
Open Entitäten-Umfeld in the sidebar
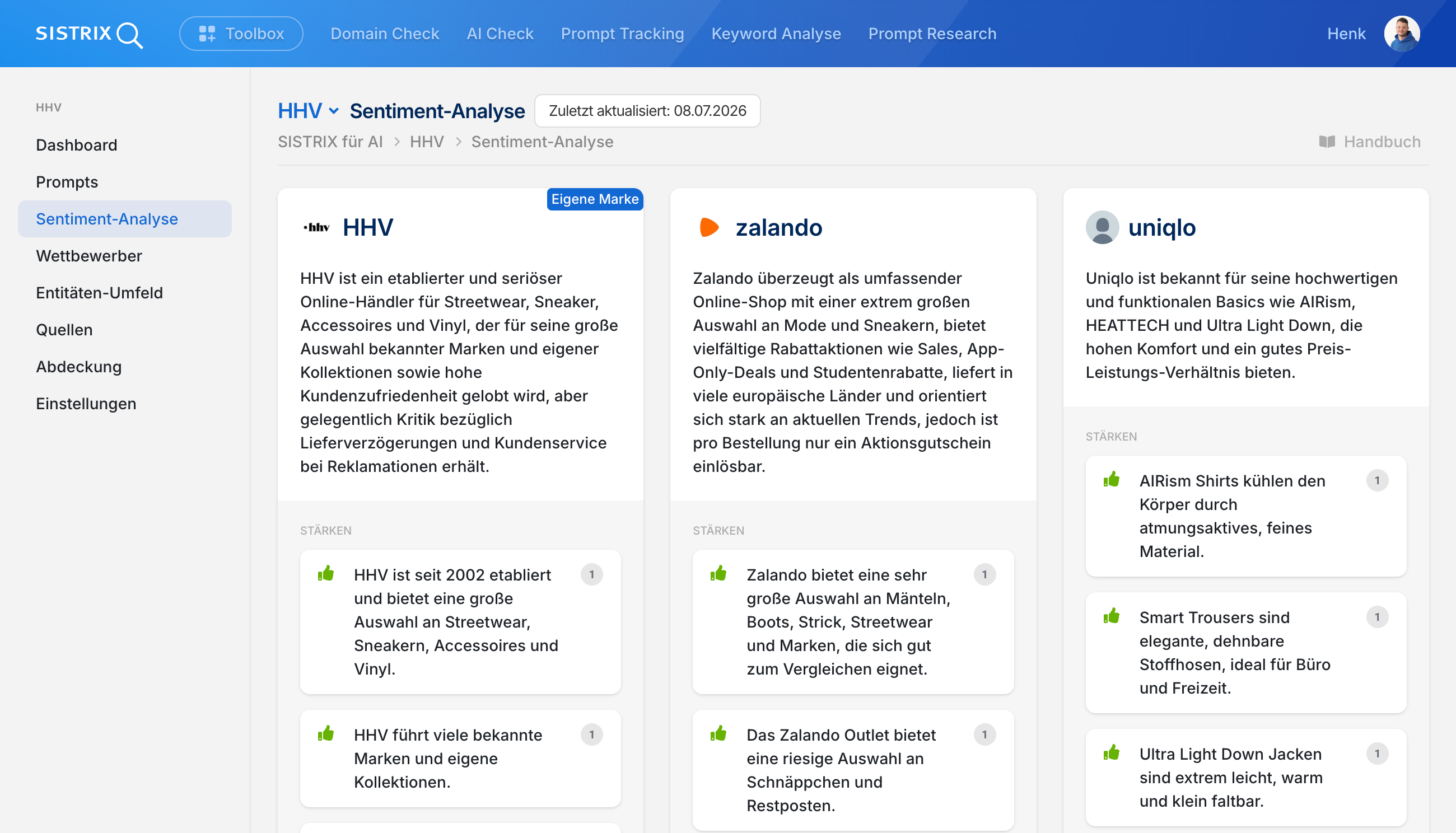tap(125, 293)
